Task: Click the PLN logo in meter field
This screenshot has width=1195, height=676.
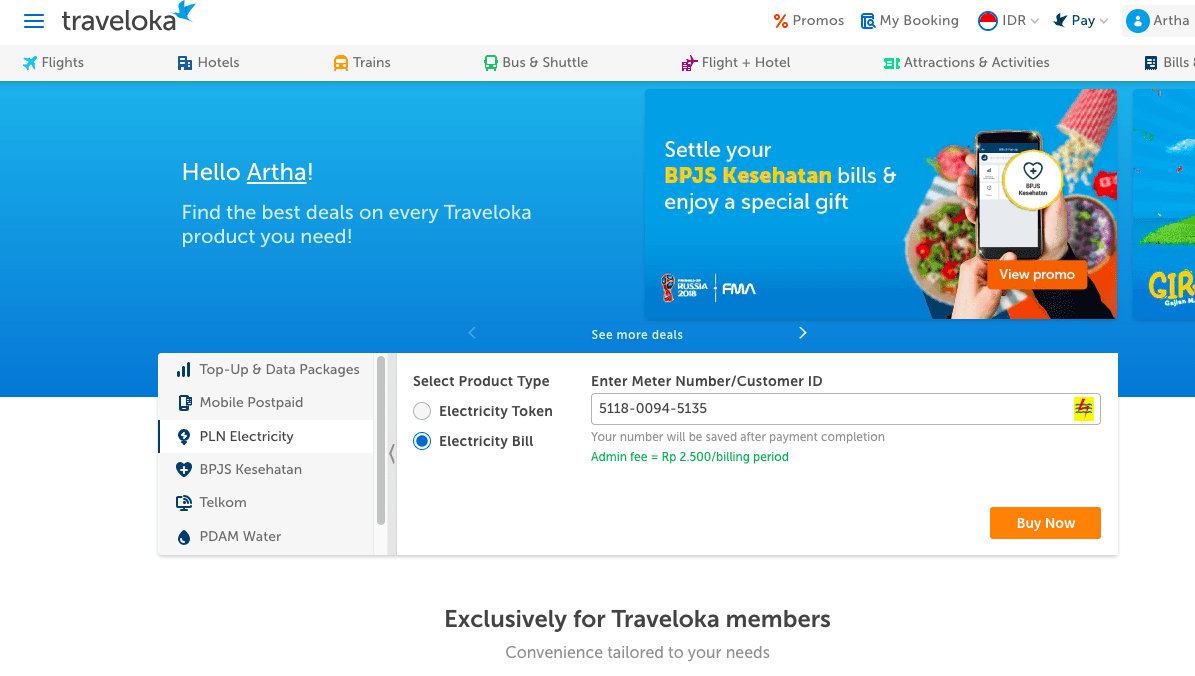Action: 1083,409
